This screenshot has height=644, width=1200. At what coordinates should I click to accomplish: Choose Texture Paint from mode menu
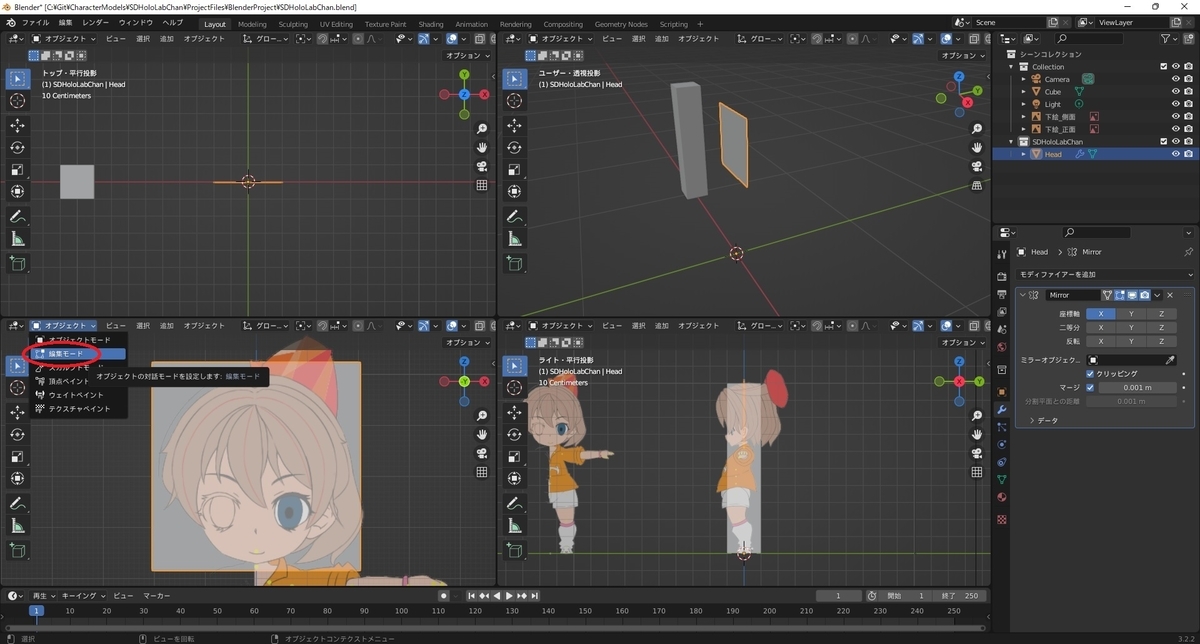79,408
